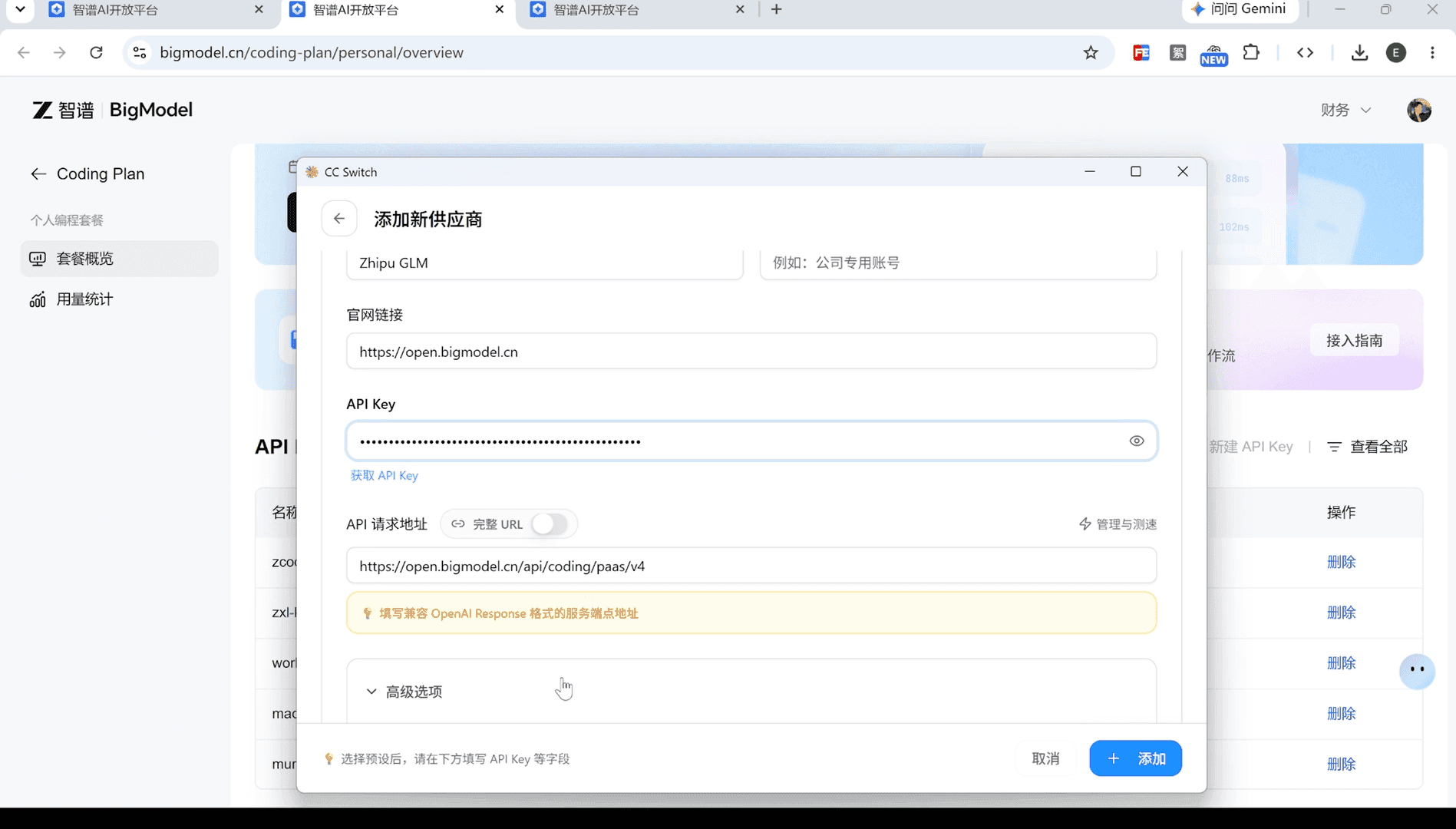Switch to the third 智谱AI开放平台 tab
The height and width of the screenshot is (829, 1456).
click(x=637, y=10)
